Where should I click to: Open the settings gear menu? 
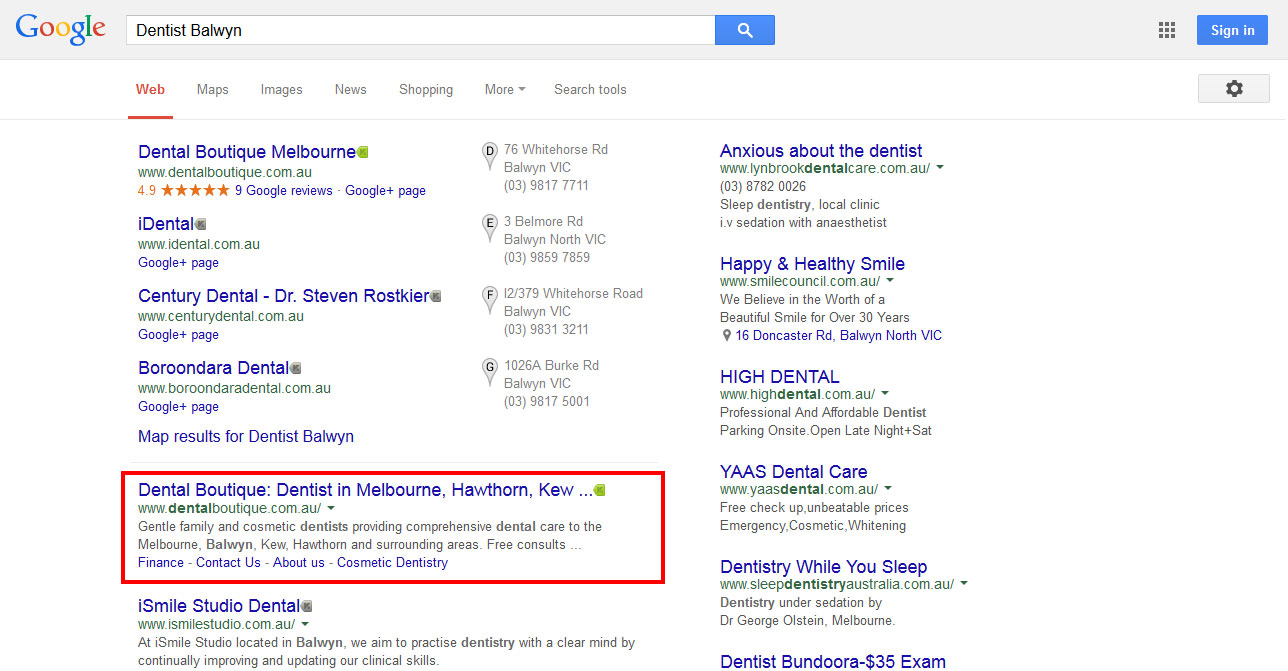pyautogui.click(x=1234, y=89)
